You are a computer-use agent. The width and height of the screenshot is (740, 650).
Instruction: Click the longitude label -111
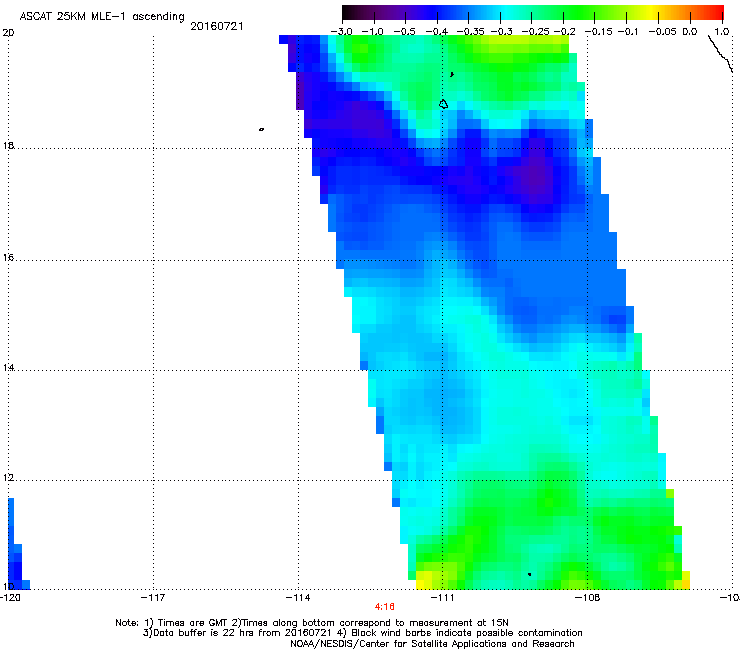tap(443, 598)
